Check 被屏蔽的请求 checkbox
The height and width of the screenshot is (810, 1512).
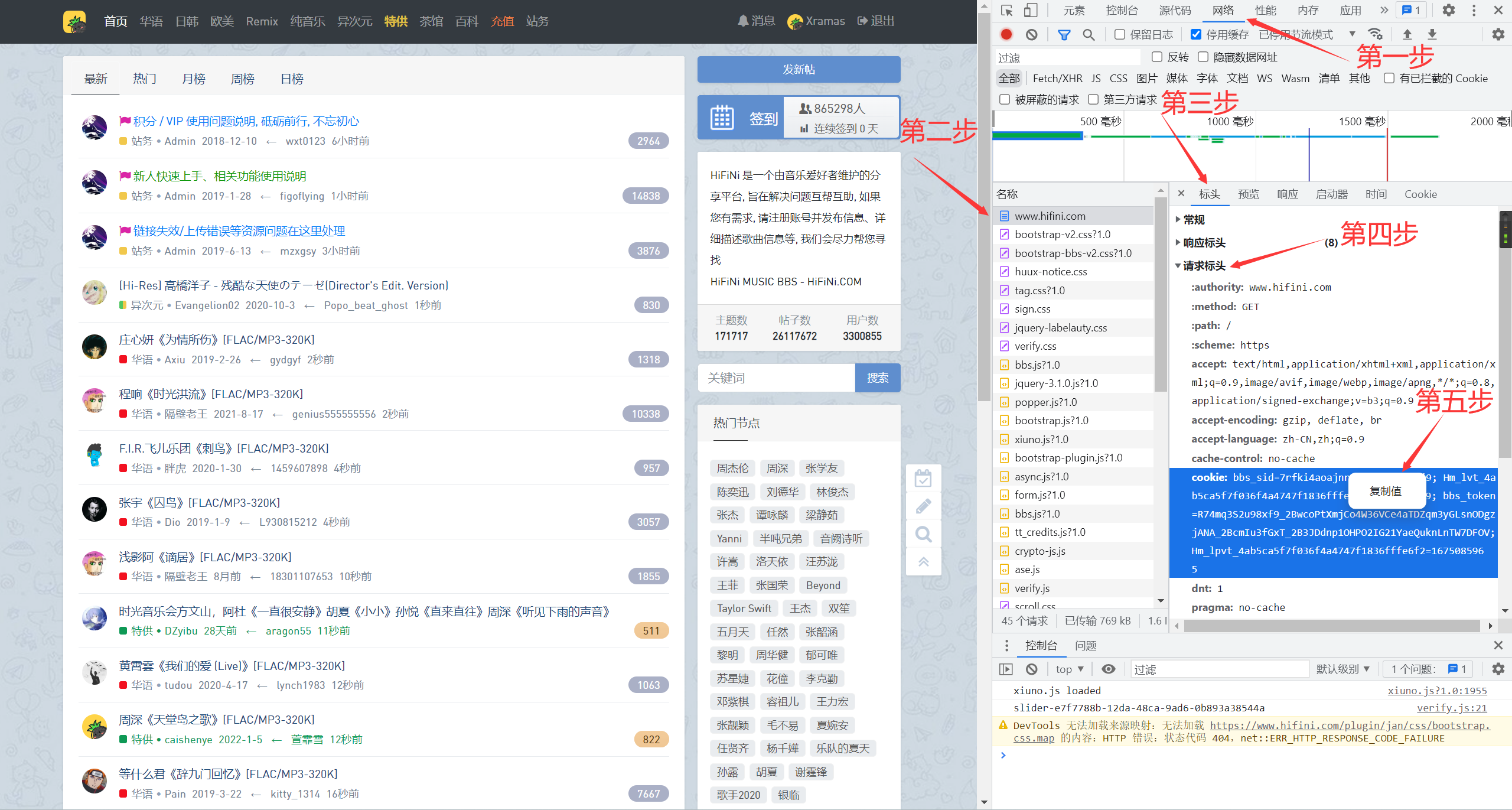[x=1005, y=100]
